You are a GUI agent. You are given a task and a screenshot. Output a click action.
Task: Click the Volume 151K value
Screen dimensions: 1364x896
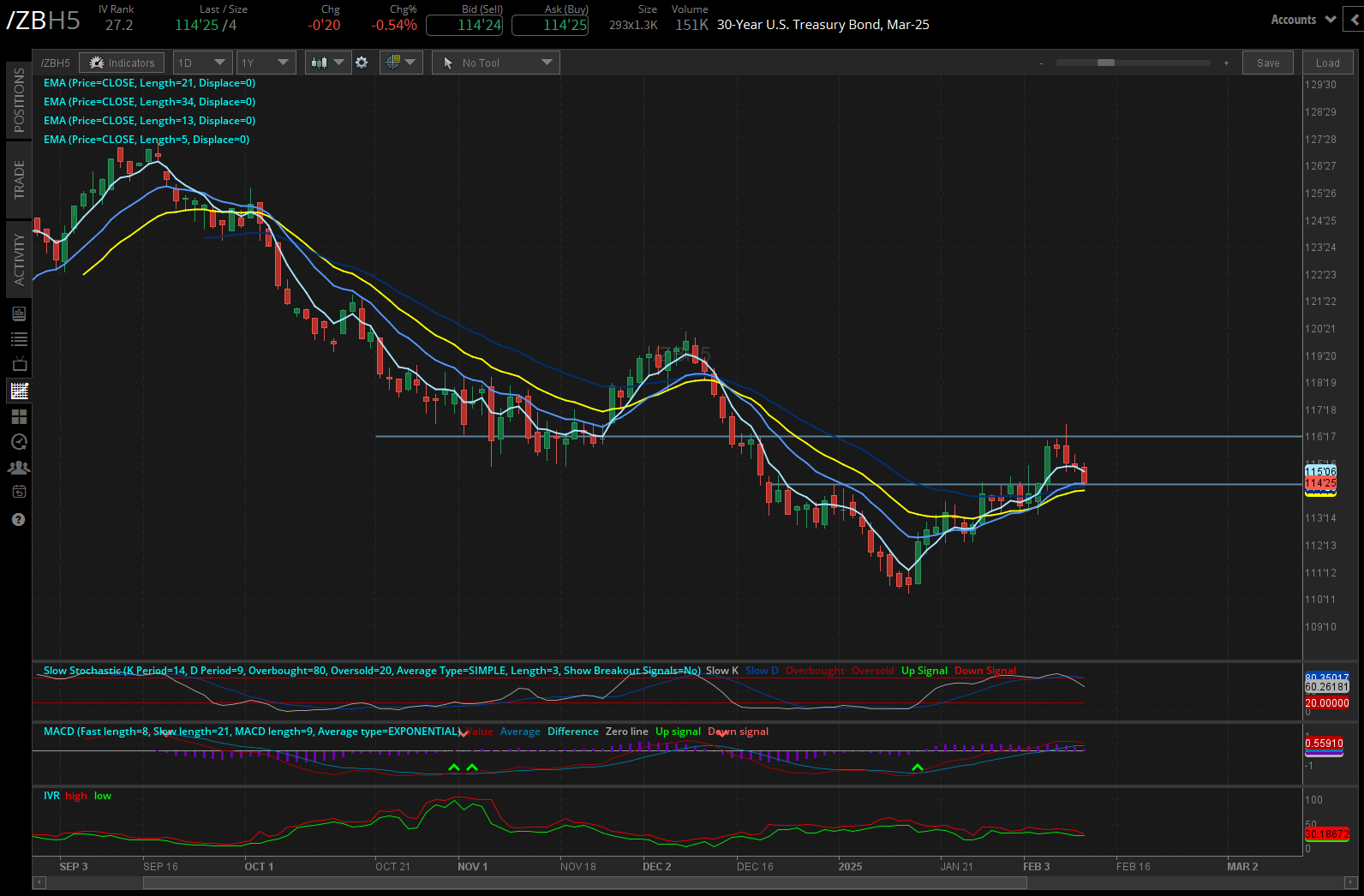tap(691, 25)
